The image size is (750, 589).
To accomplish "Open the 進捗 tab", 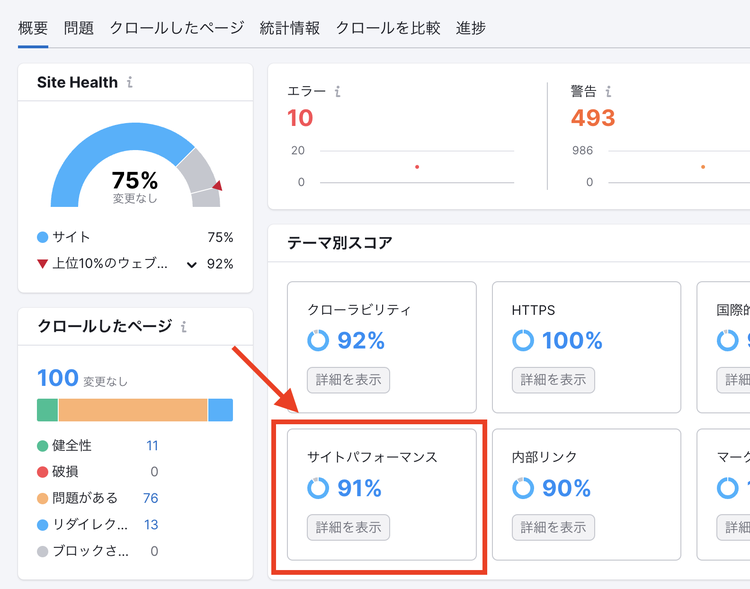I will 471,28.
